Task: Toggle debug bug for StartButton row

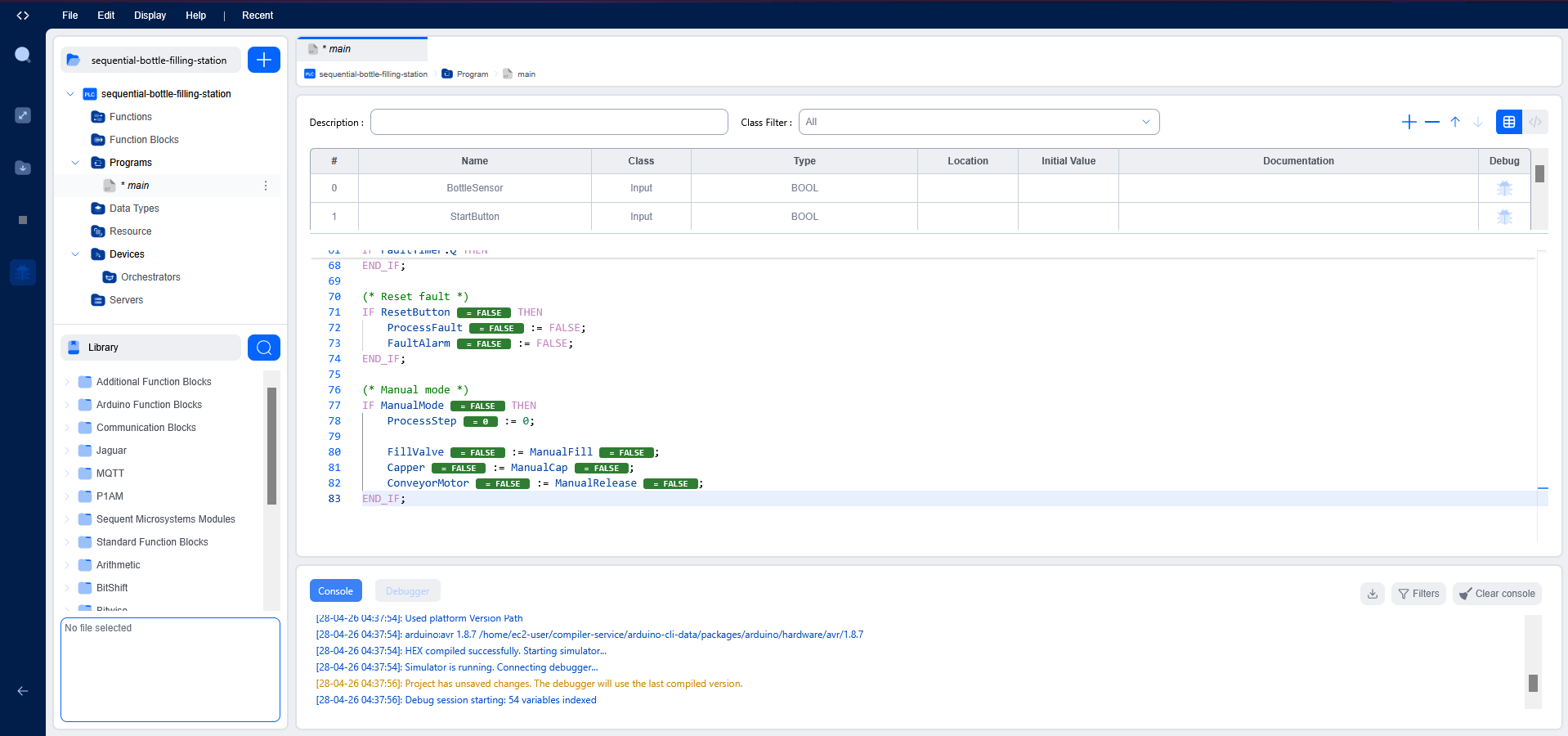Action: click(1504, 217)
